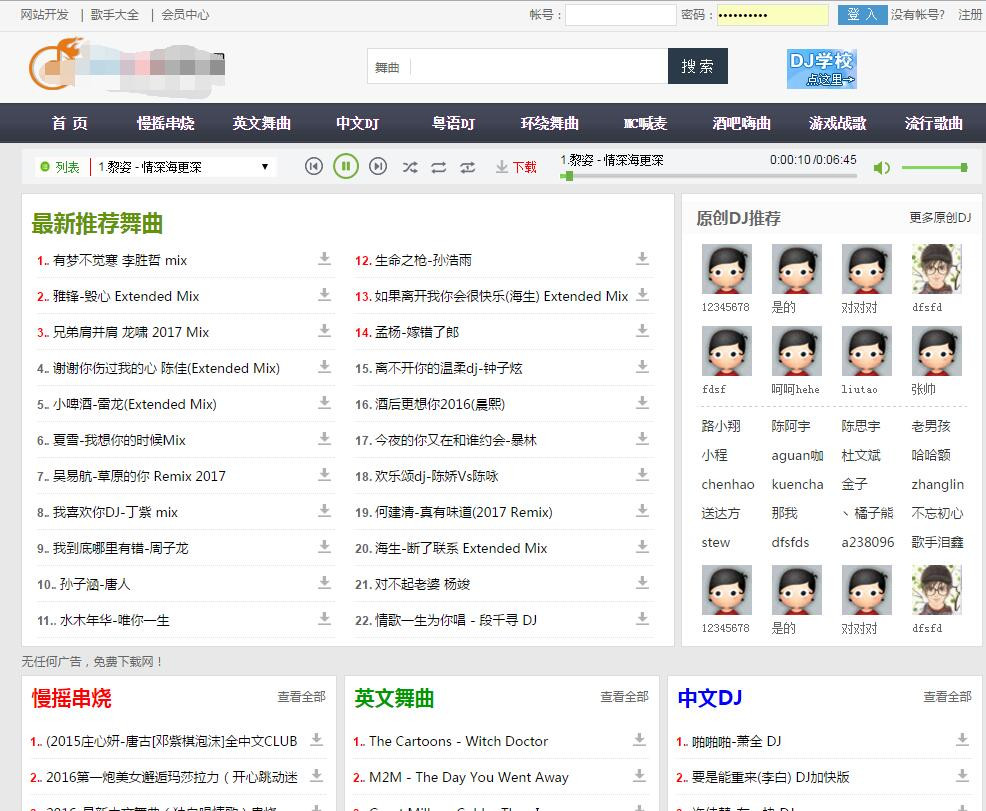Open the 舞曲 search category selector
This screenshot has height=811, width=986.
tap(388, 67)
